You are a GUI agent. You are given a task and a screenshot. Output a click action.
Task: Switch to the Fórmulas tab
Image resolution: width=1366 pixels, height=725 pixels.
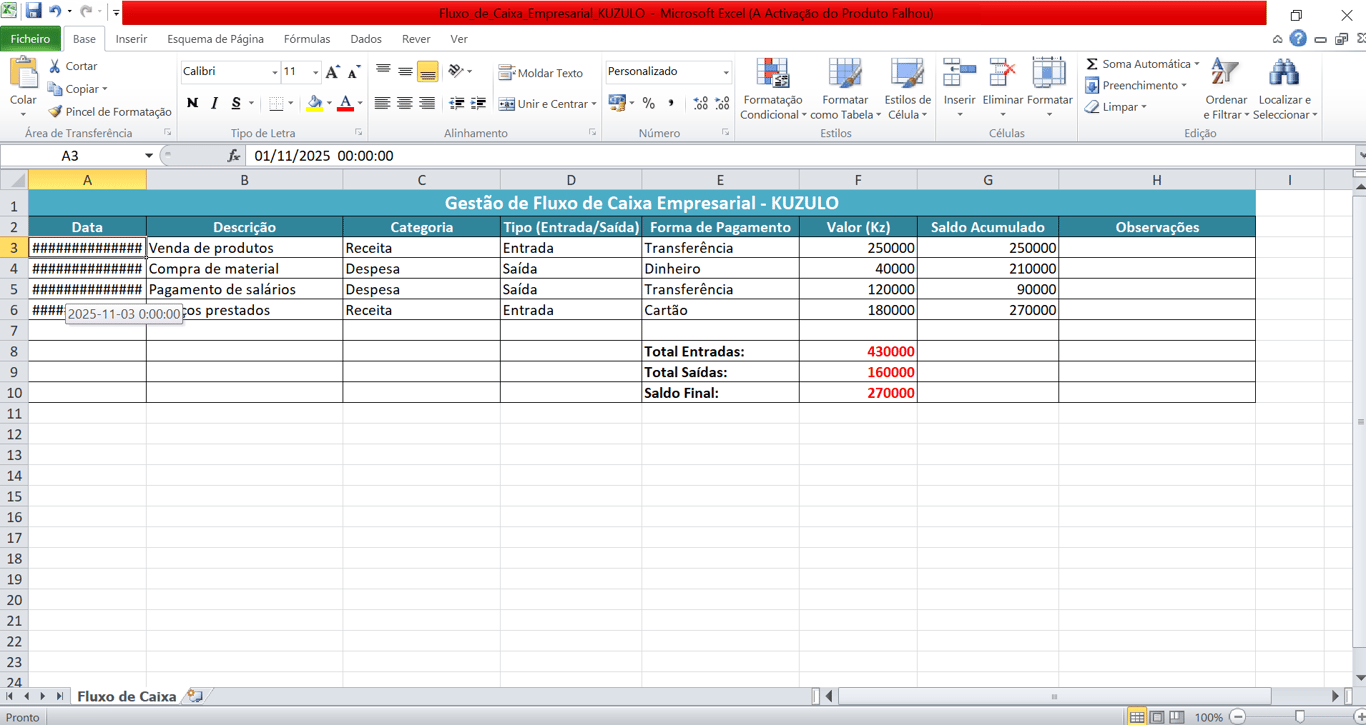click(x=307, y=39)
